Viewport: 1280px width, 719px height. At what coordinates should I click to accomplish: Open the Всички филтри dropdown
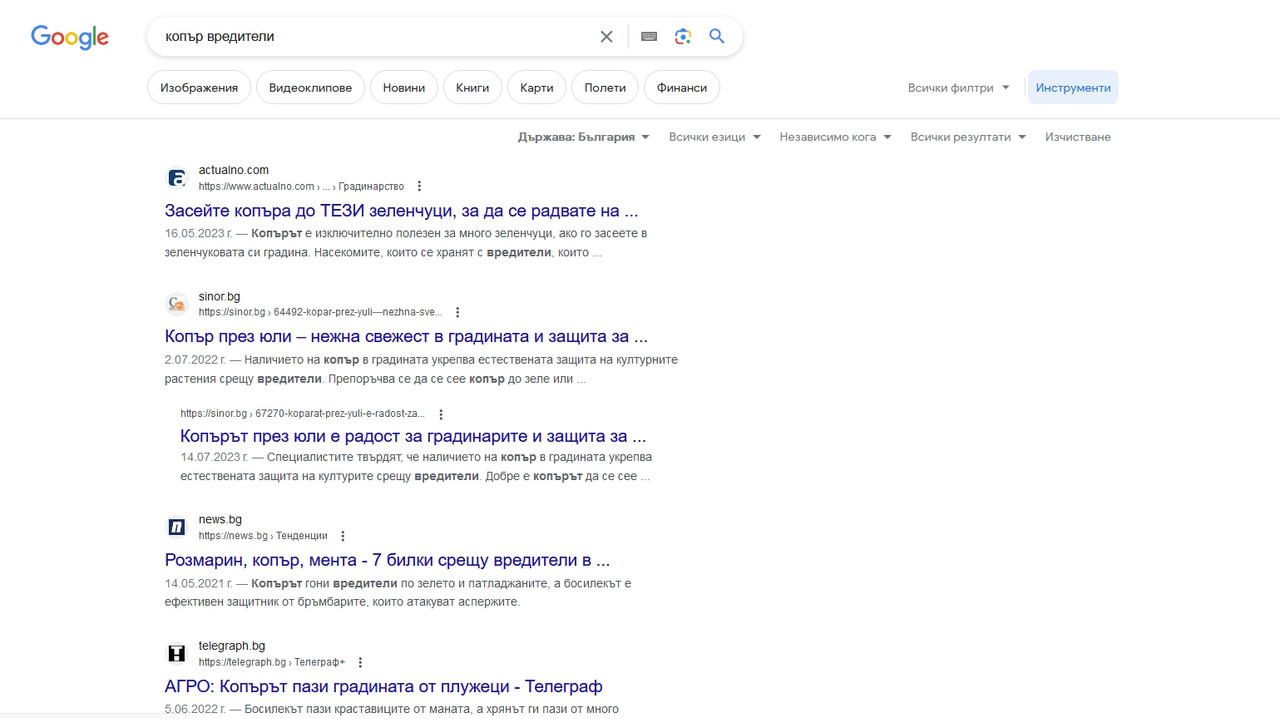(x=958, y=88)
